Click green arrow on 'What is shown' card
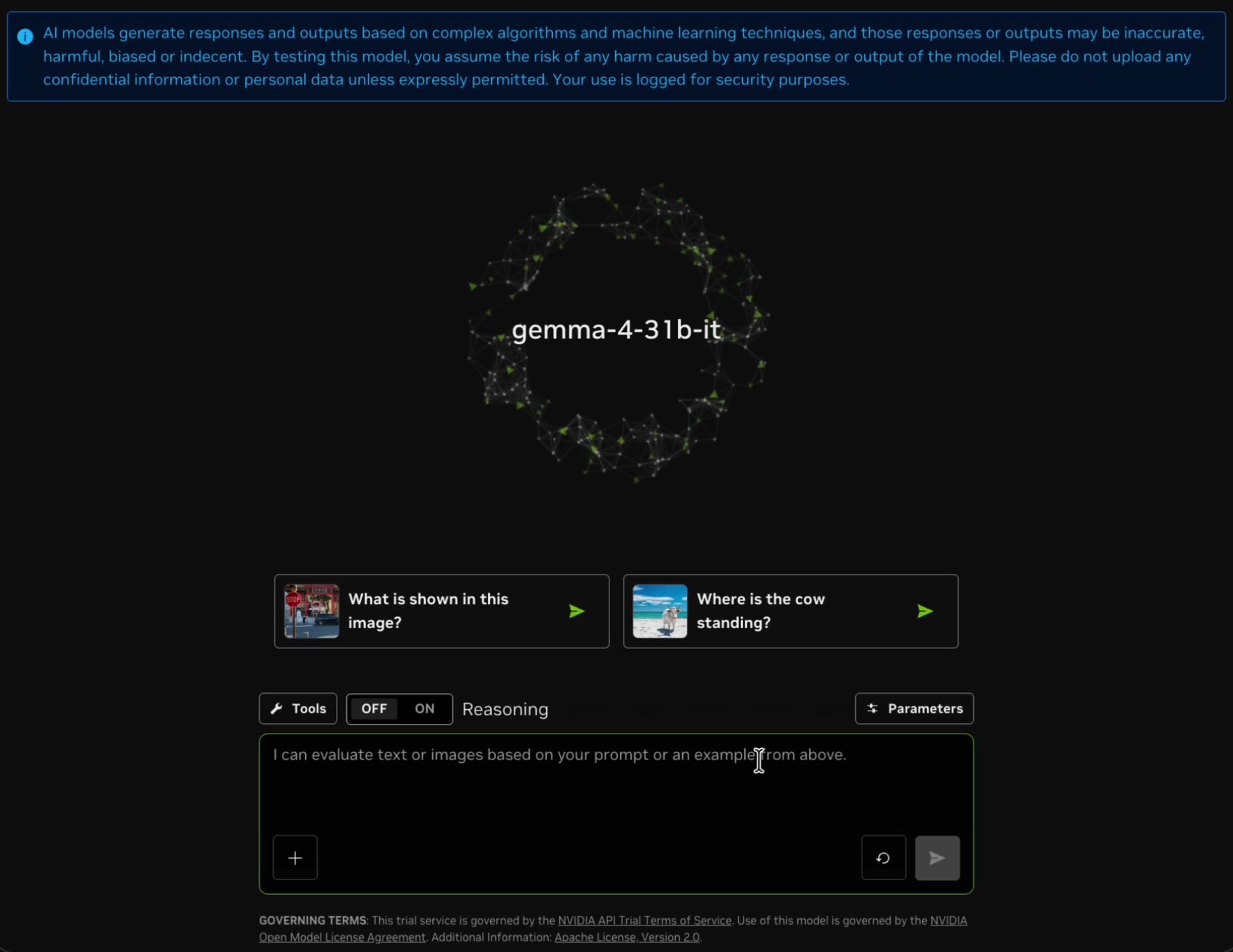The width and height of the screenshot is (1233, 952). [x=577, y=611]
